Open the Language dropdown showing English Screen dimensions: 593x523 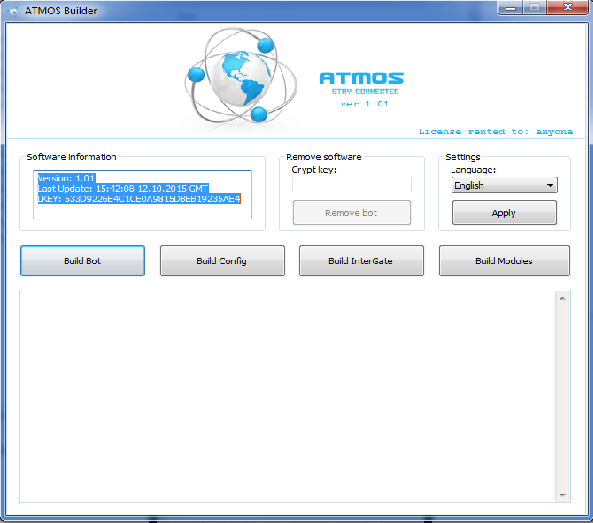point(505,185)
